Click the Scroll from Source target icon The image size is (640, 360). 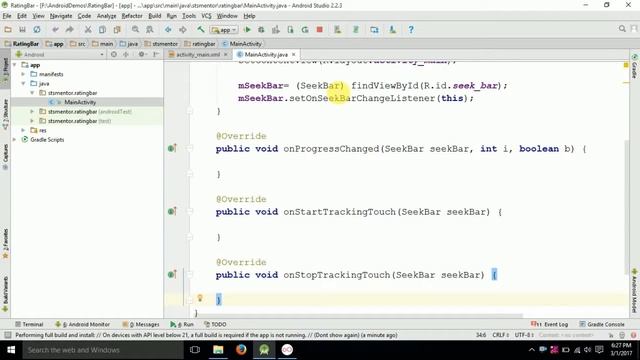tap(114, 54)
